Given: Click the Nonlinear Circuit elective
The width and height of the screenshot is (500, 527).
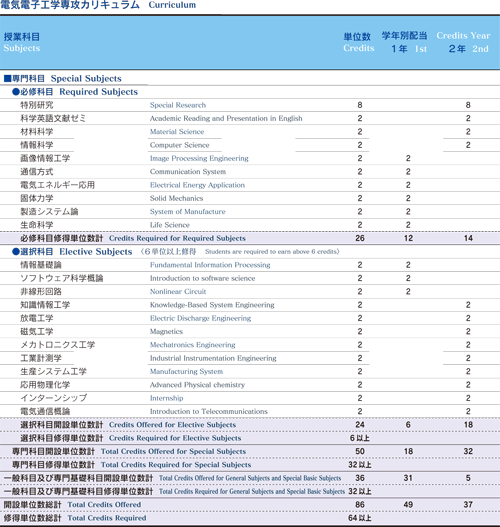Looking at the screenshot, I should [178, 291].
